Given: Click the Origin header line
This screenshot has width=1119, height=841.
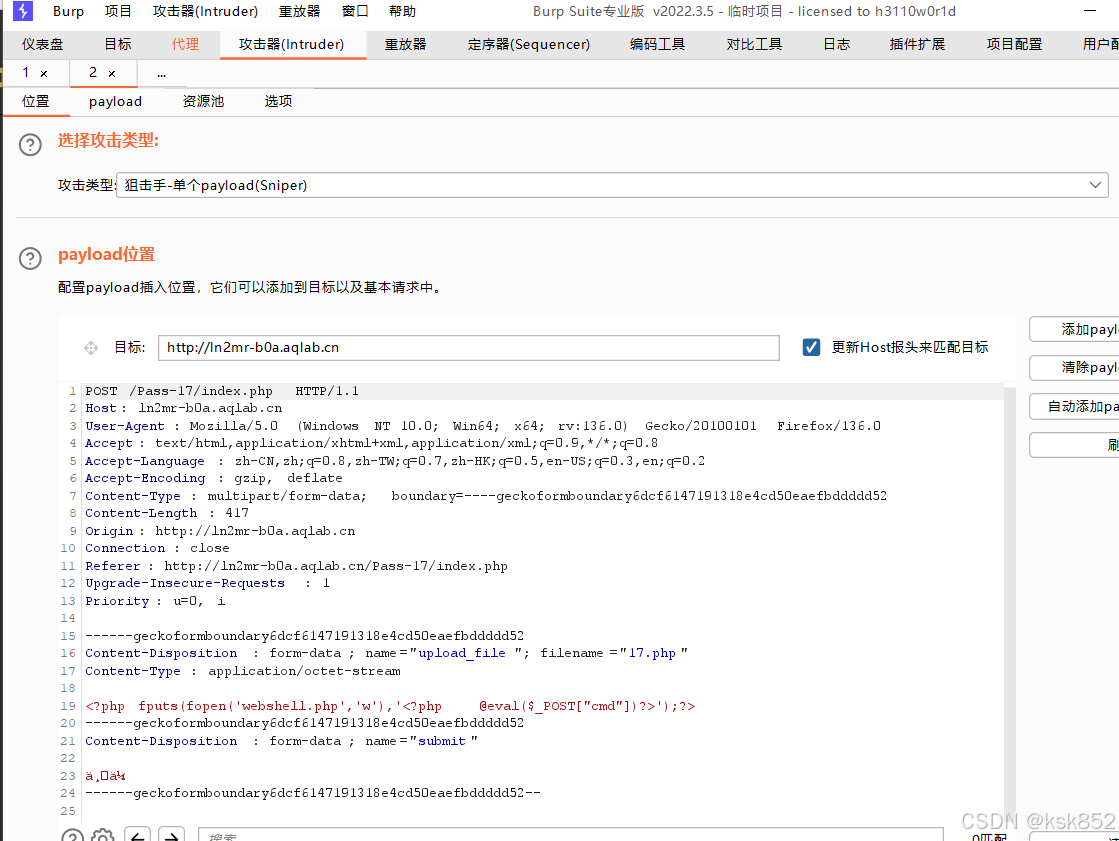Looking at the screenshot, I should tap(220, 531).
